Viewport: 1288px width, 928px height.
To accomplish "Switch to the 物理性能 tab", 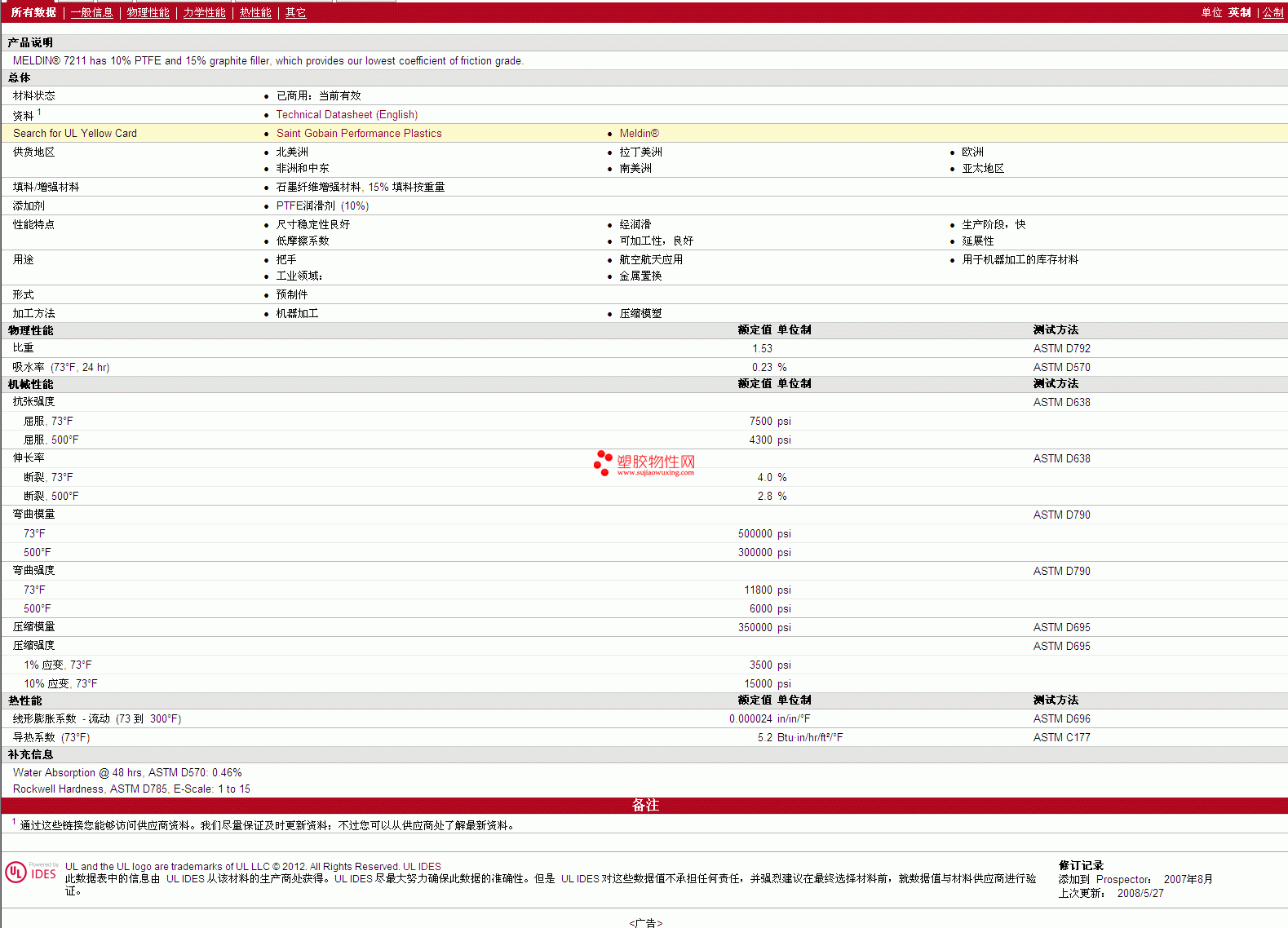I will pyautogui.click(x=148, y=13).
